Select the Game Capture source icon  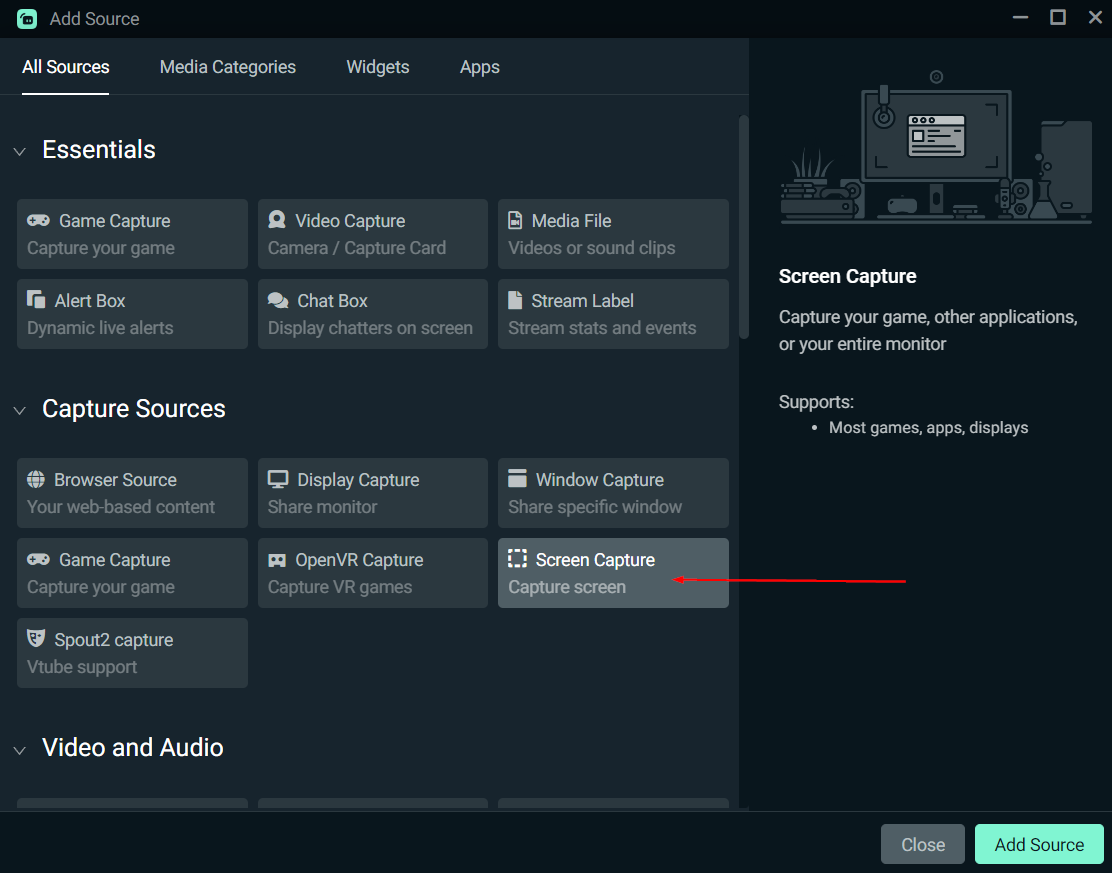36,220
